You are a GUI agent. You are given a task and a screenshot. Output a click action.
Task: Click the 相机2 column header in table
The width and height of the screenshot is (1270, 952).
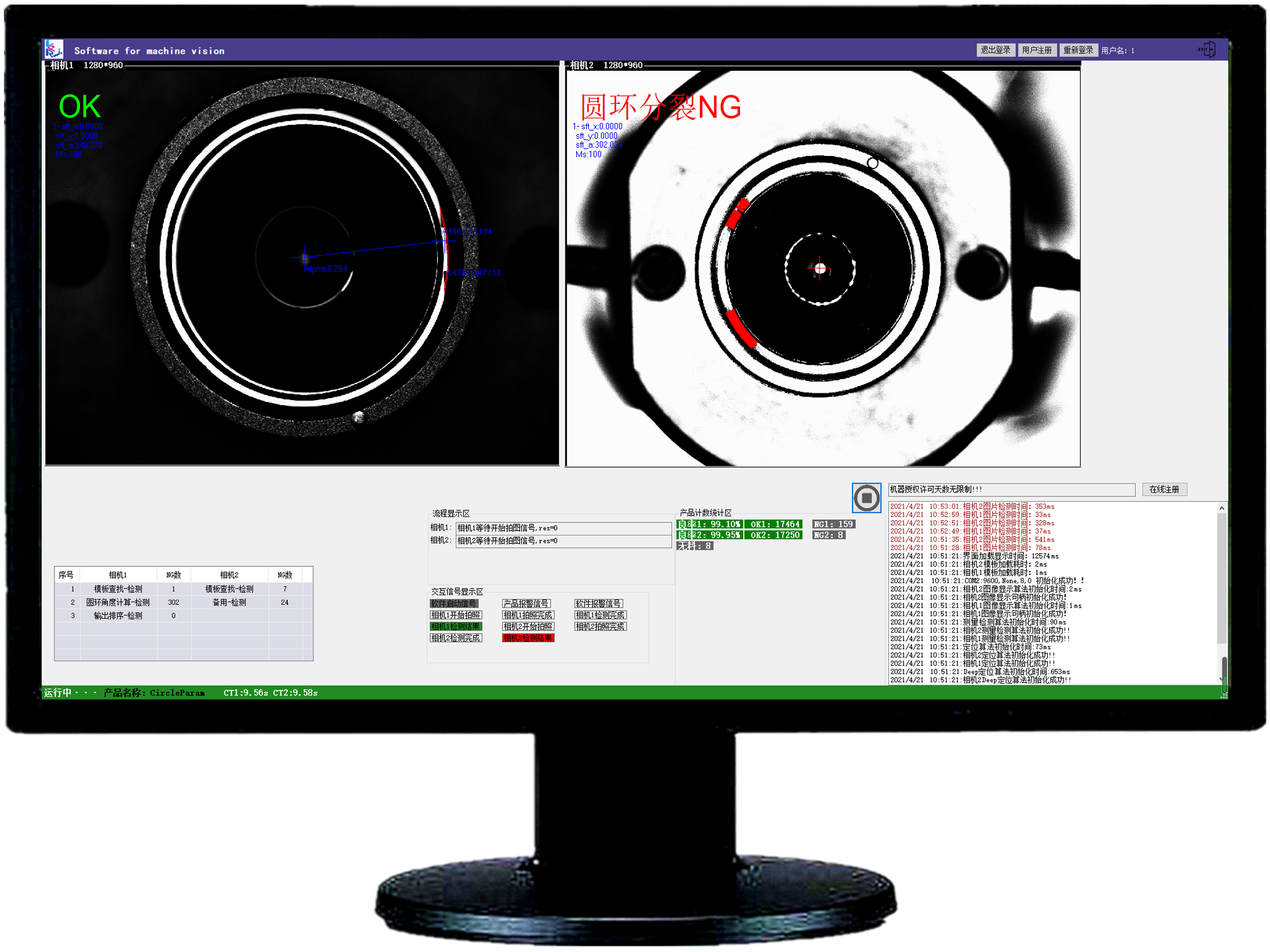pos(229,575)
